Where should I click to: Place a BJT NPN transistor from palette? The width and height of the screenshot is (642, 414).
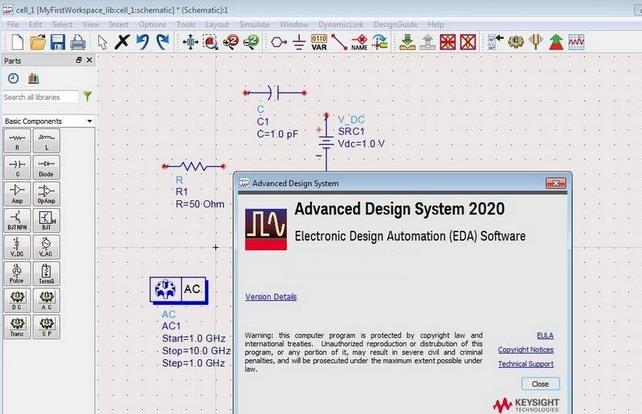pyautogui.click(x=17, y=220)
